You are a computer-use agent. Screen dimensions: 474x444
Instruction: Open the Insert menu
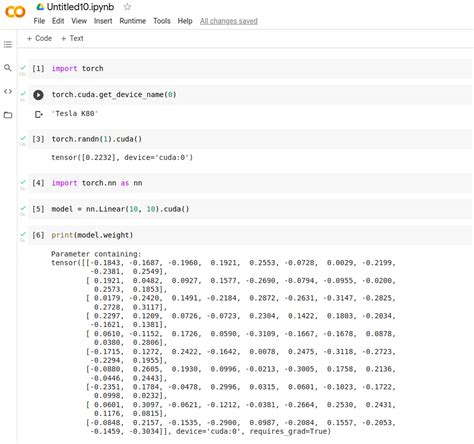(103, 21)
